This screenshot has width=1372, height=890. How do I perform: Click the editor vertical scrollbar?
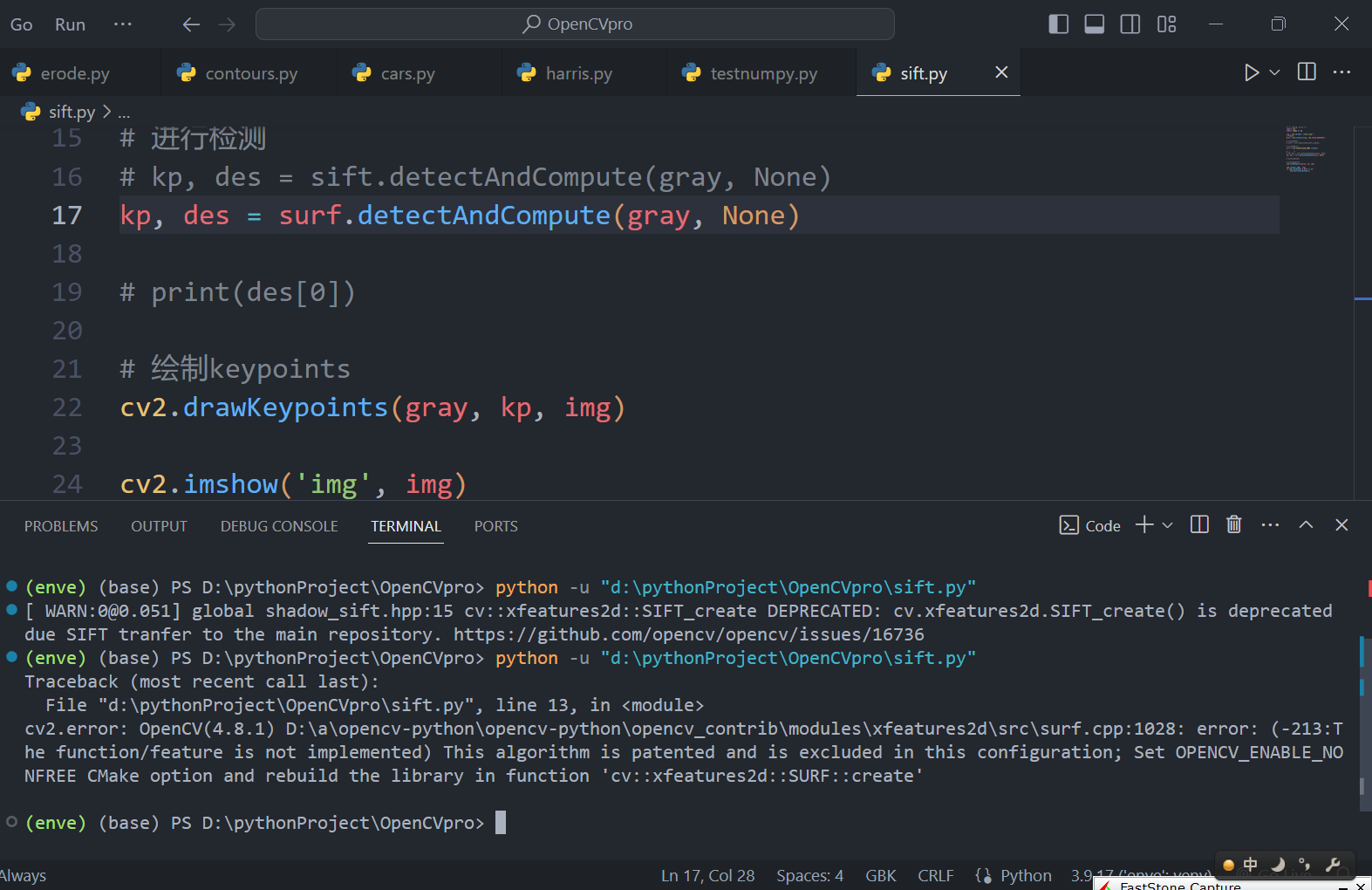click(x=1362, y=312)
